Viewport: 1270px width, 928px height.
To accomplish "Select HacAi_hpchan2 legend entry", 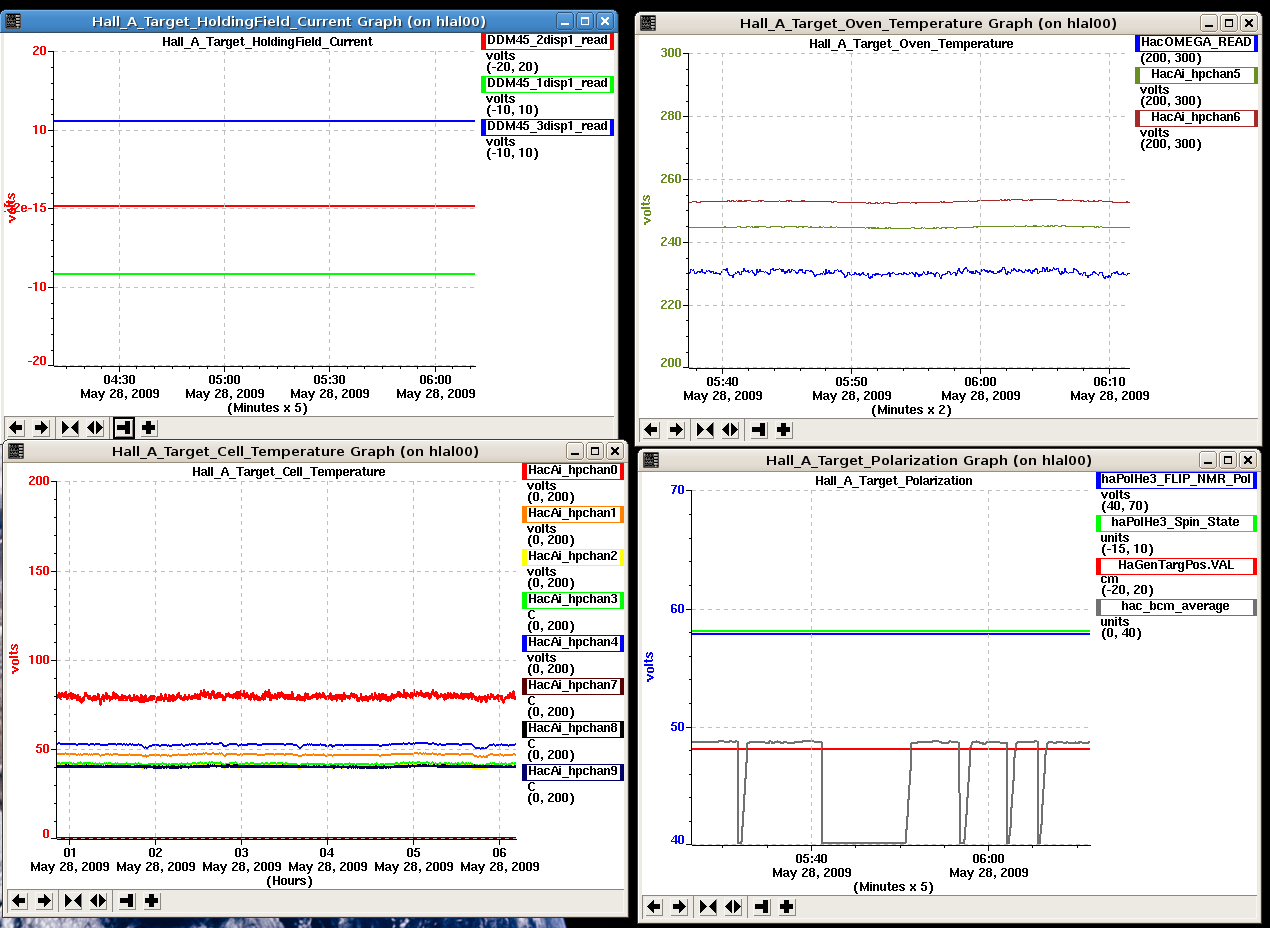I will pyautogui.click(x=573, y=556).
